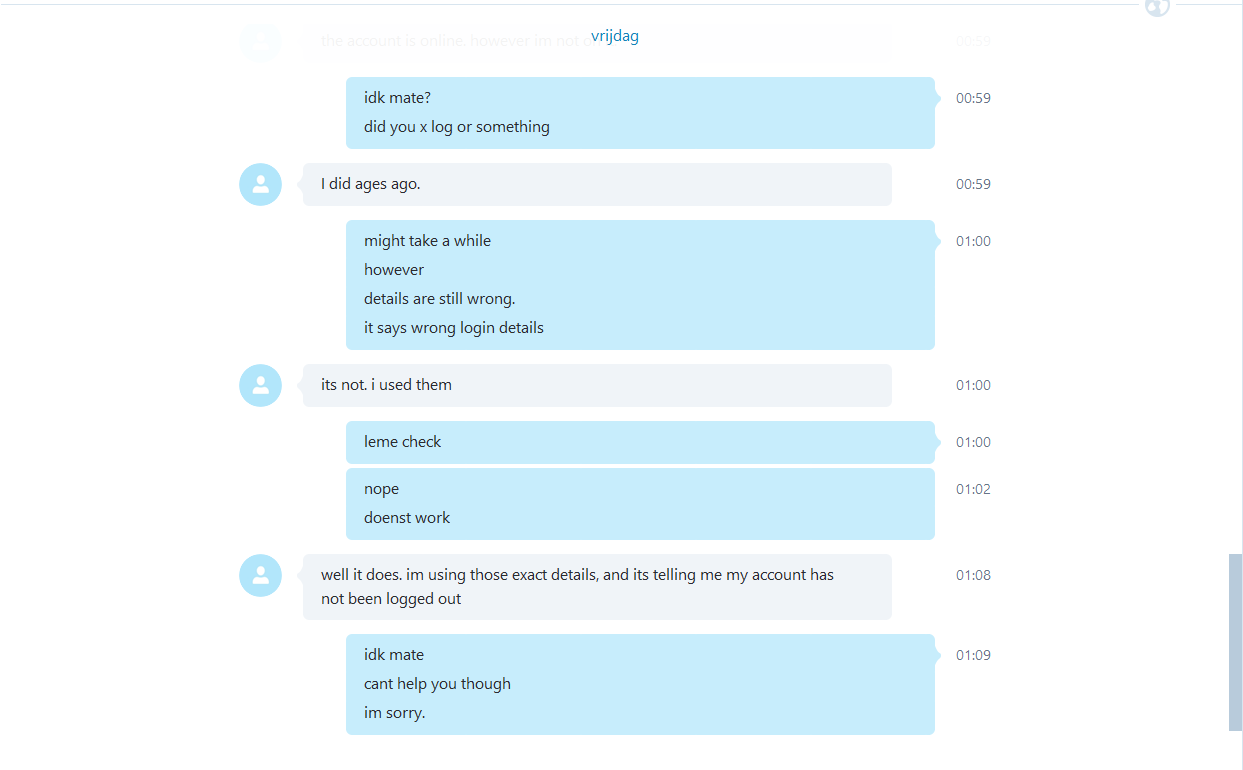Select the "did you x log or something" message

[457, 127]
